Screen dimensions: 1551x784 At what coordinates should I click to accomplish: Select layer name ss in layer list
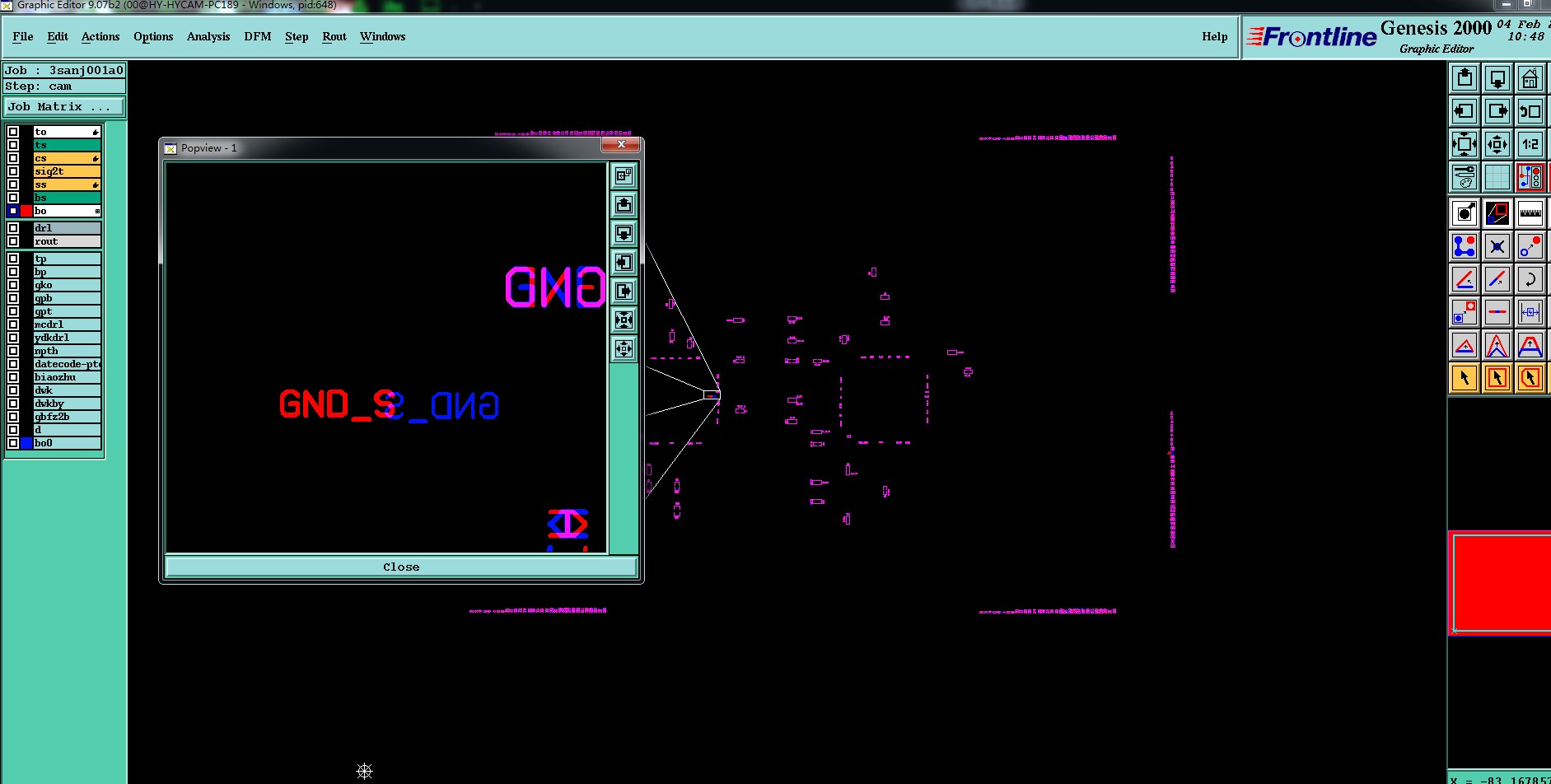pos(67,184)
